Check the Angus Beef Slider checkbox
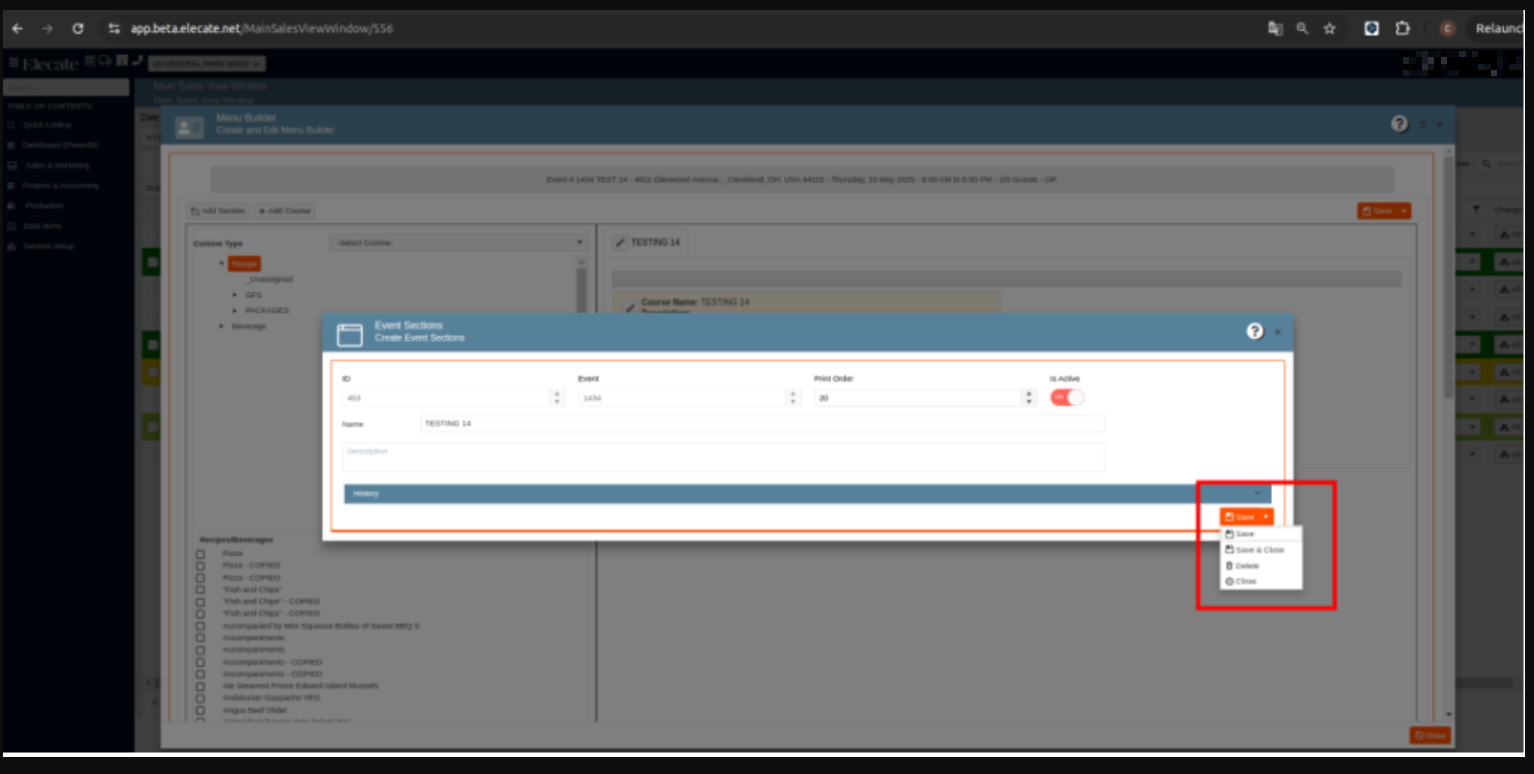This screenshot has height=774, width=1534. 201,710
